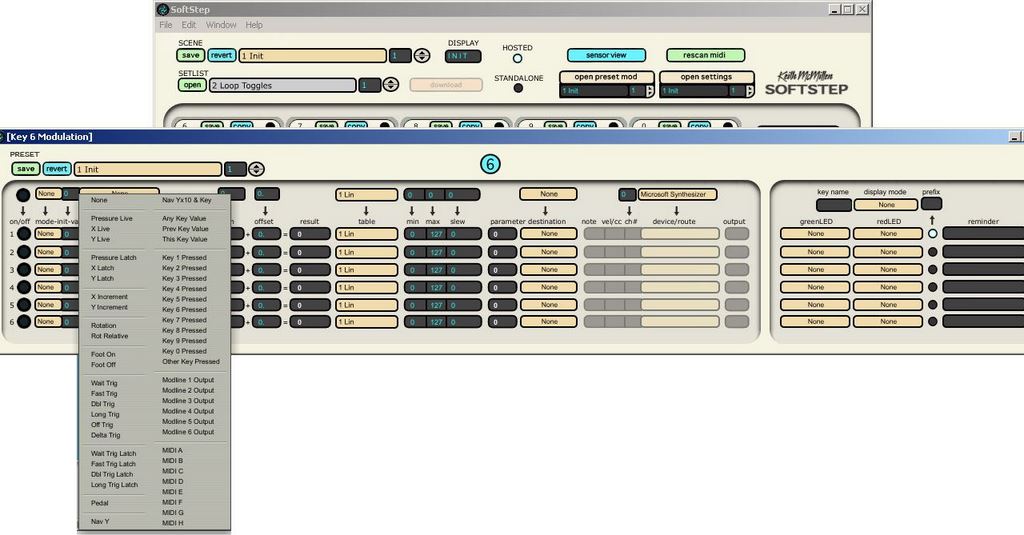Viewport: 1024px width, 535px height.
Task: Click the rescan midi button
Action: click(706, 55)
